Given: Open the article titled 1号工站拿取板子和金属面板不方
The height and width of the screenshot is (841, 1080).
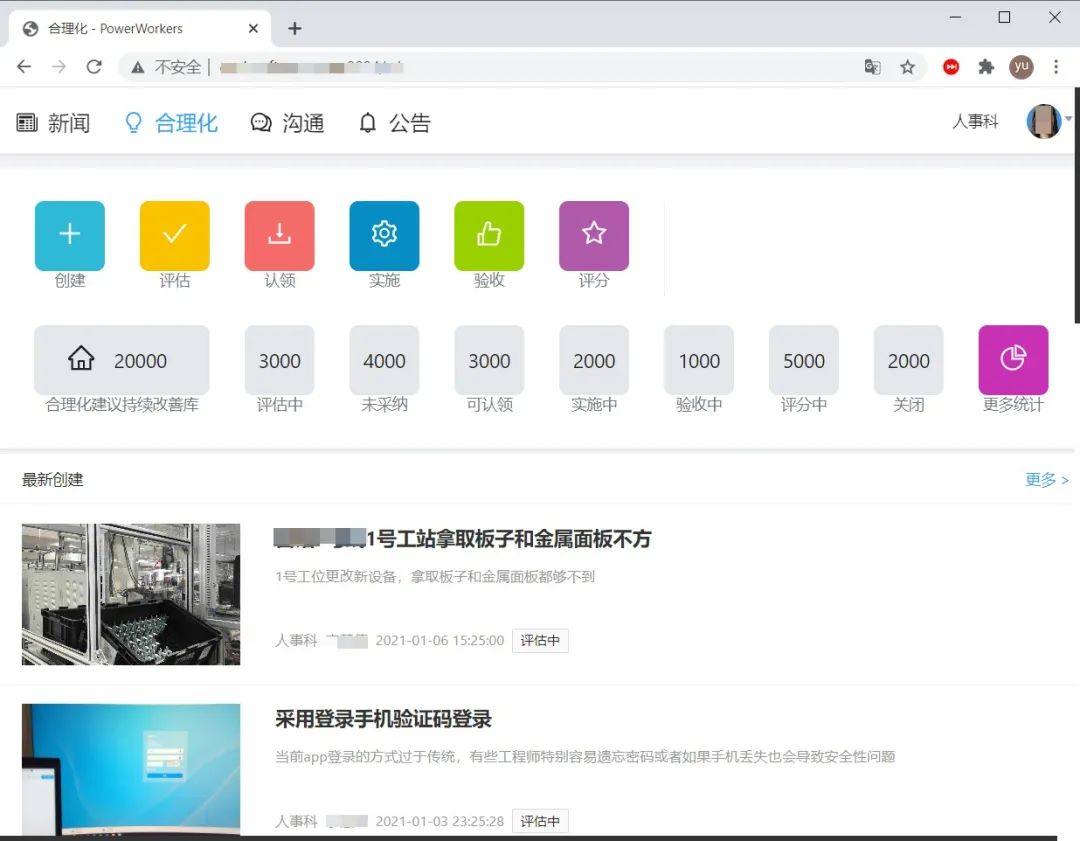Looking at the screenshot, I should click(x=462, y=539).
